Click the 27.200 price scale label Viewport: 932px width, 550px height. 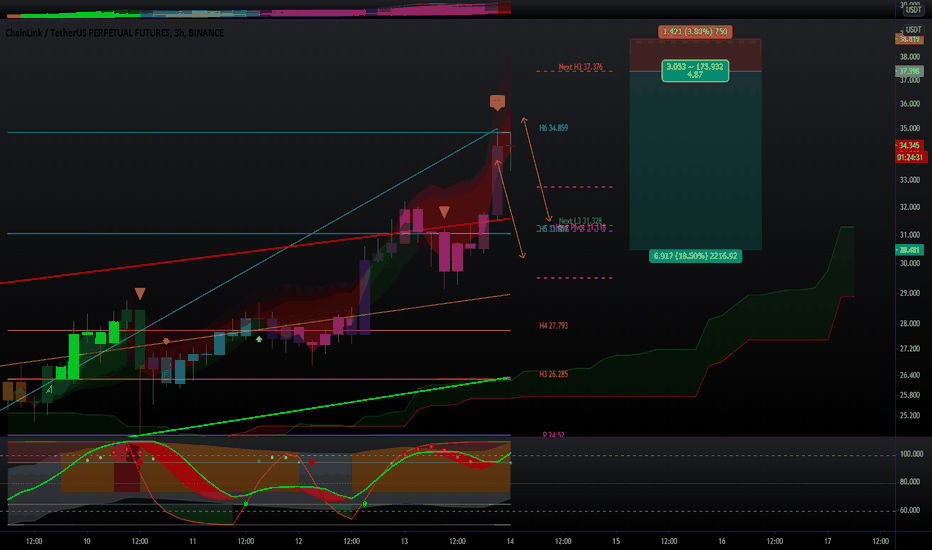tap(910, 349)
